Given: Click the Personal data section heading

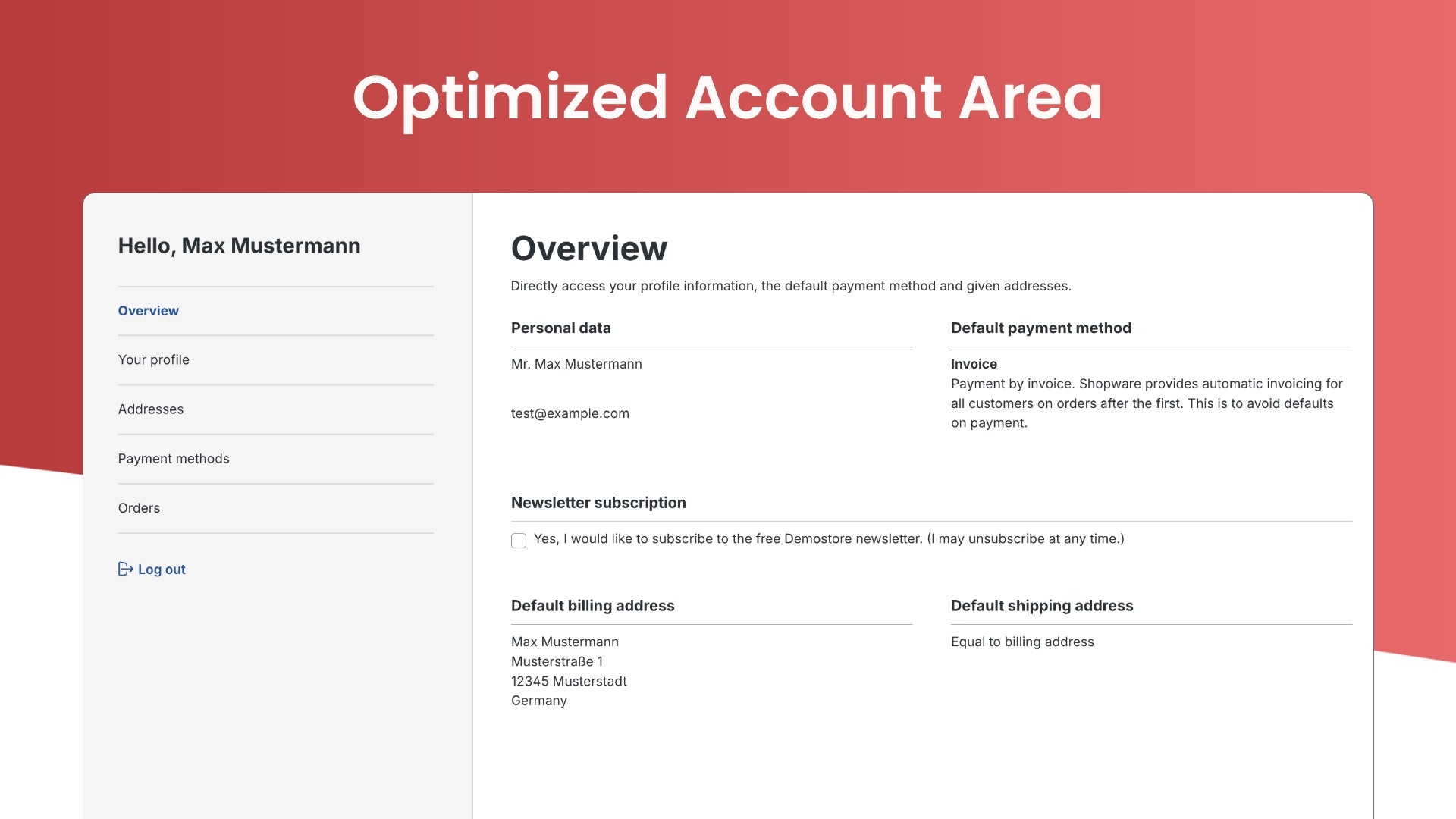Looking at the screenshot, I should click(560, 328).
